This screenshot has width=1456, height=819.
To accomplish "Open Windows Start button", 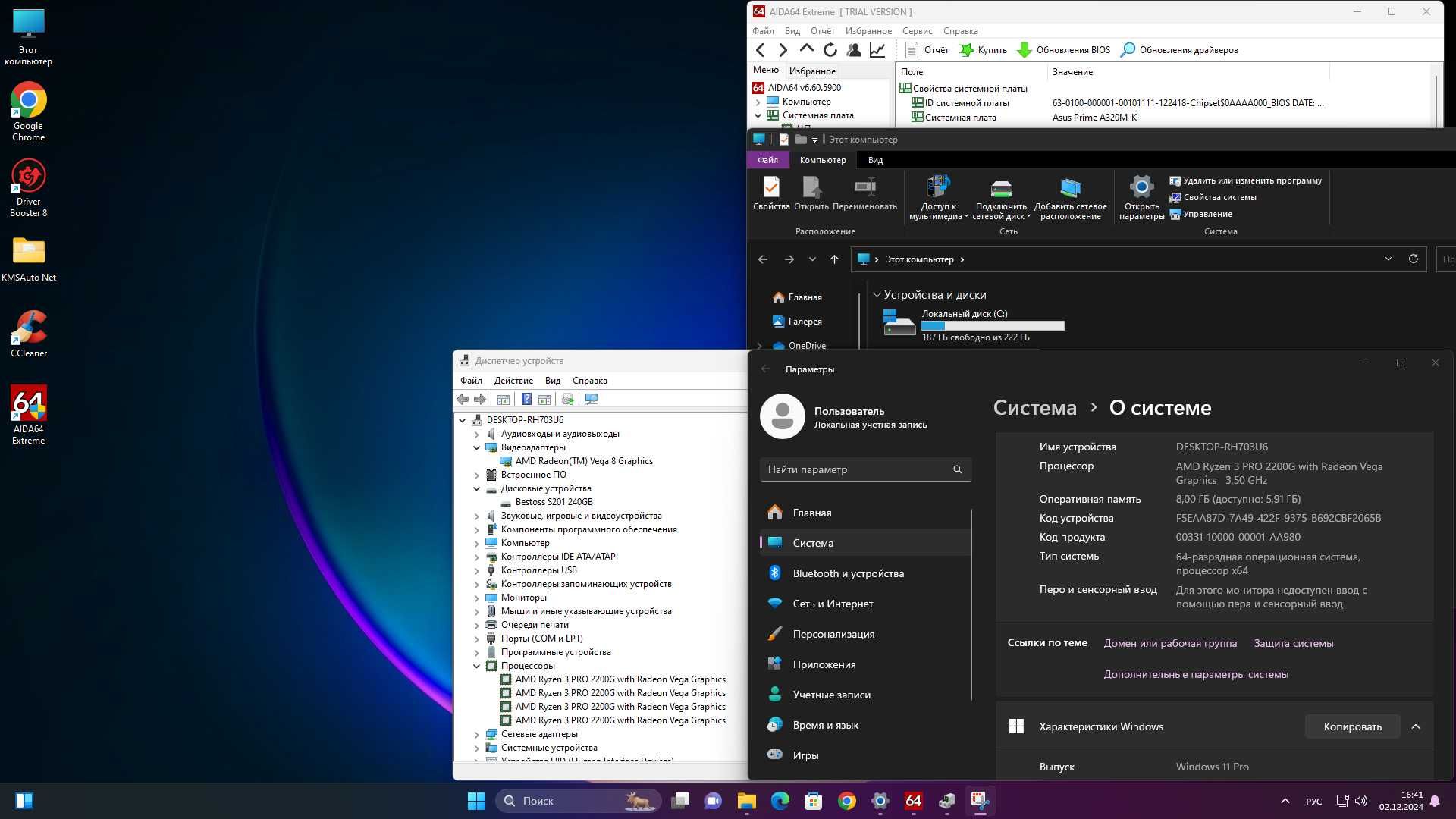I will pyautogui.click(x=475, y=801).
